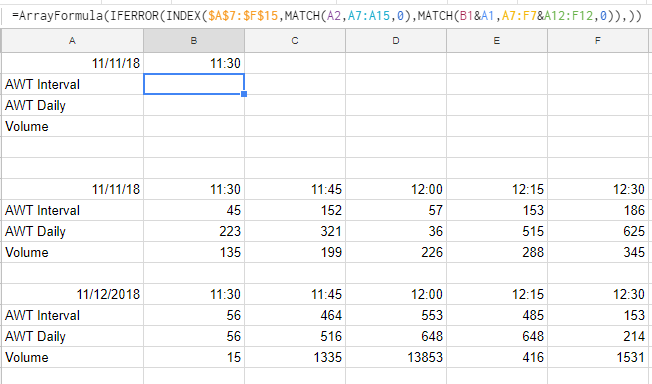Click the 12:30 header in 11/11/18 table
The width and height of the screenshot is (652, 384).
pos(598,189)
